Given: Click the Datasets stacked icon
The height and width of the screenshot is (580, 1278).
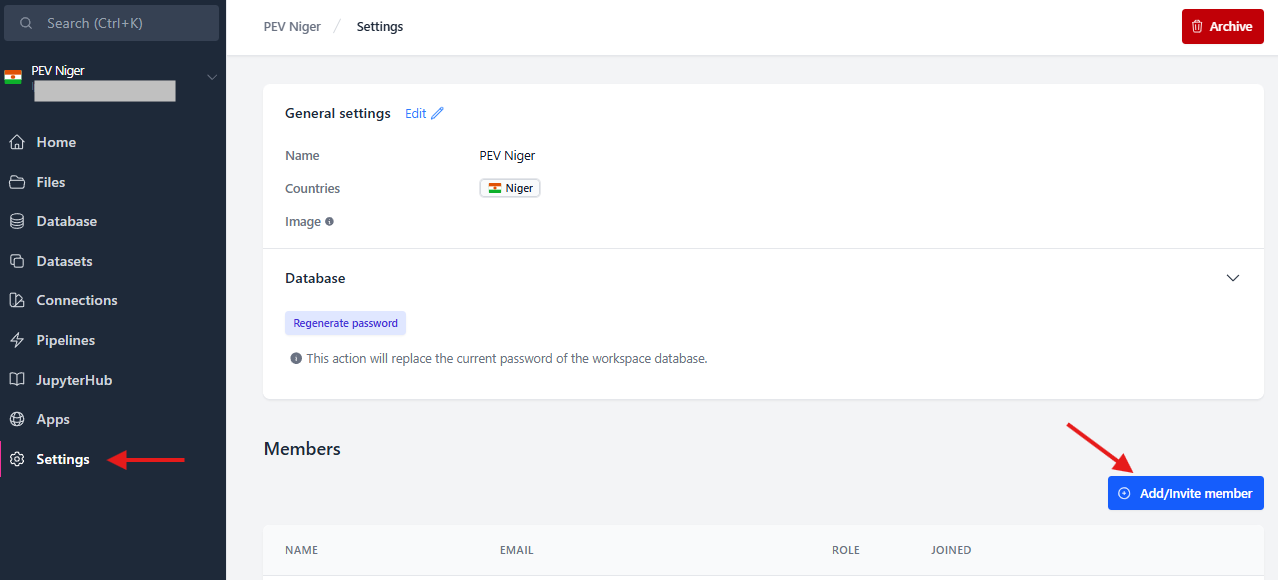Looking at the screenshot, I should (x=17, y=261).
